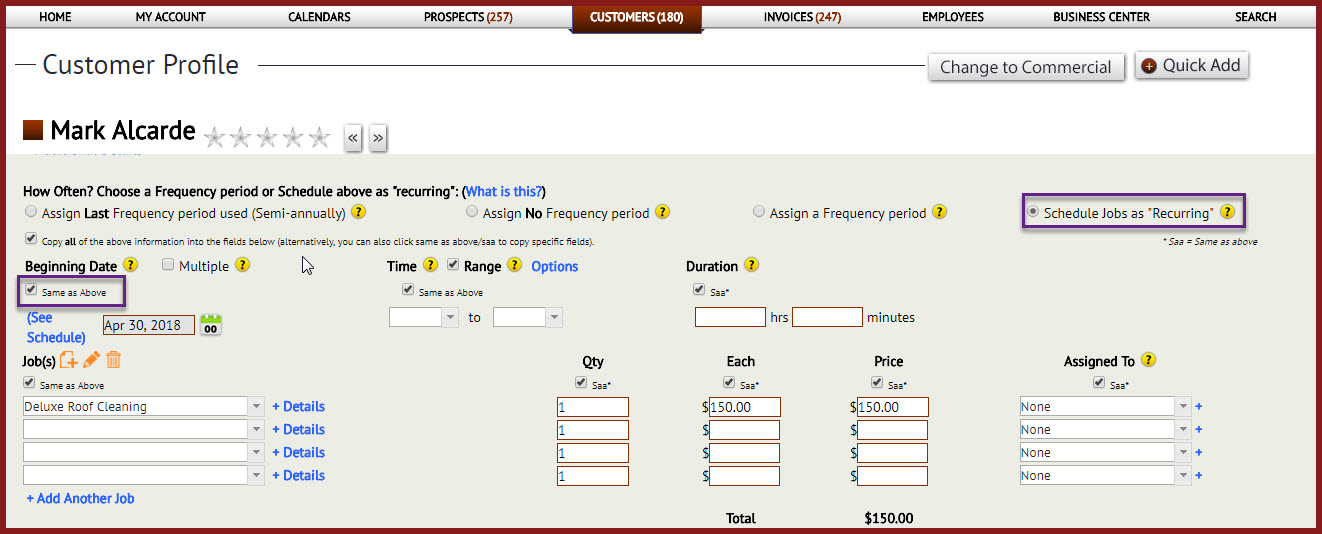The width and height of the screenshot is (1322, 534).
Task: Open help icon beside Multiple
Action: click(242, 266)
